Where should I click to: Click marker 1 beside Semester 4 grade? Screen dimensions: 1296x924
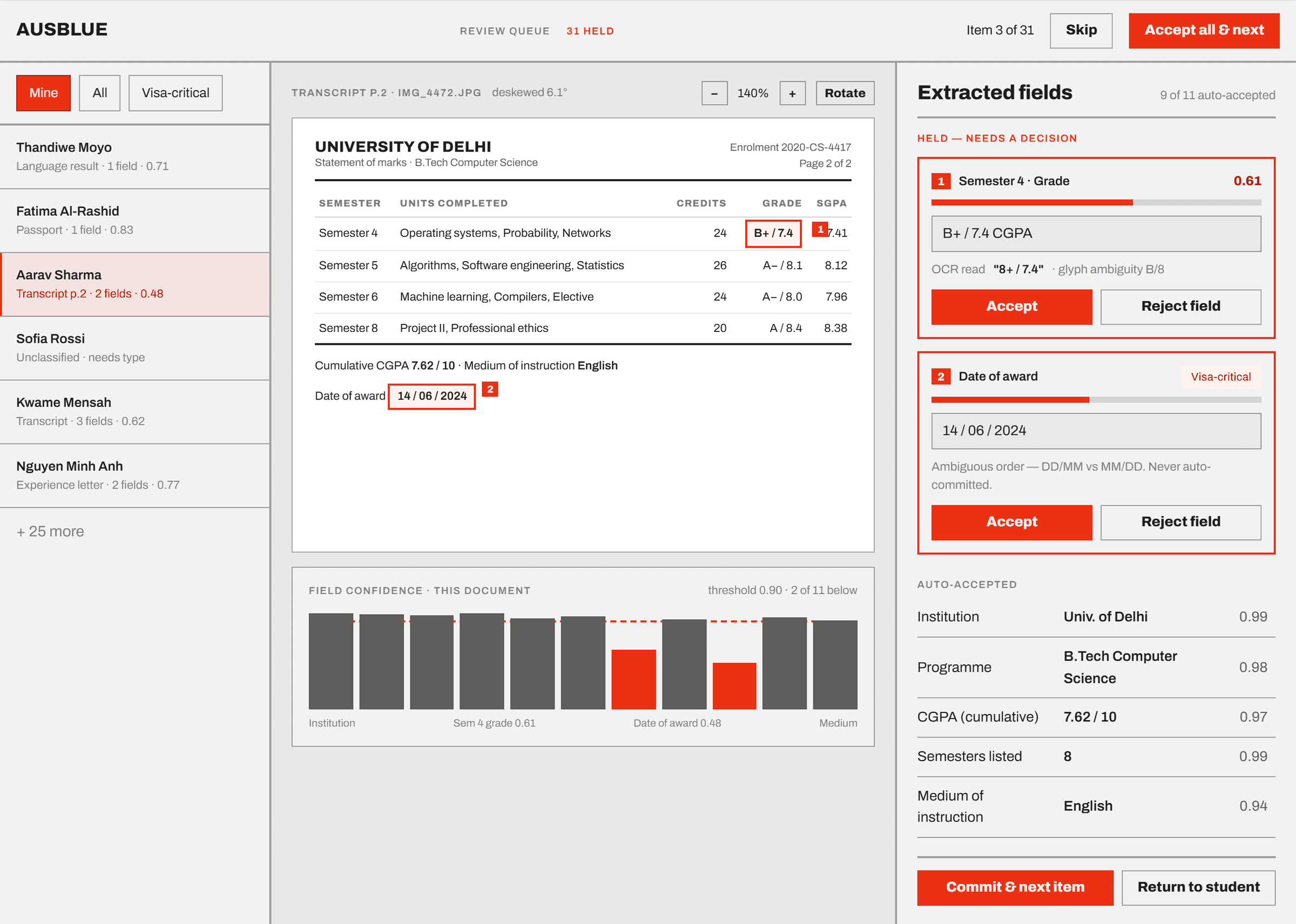820,229
